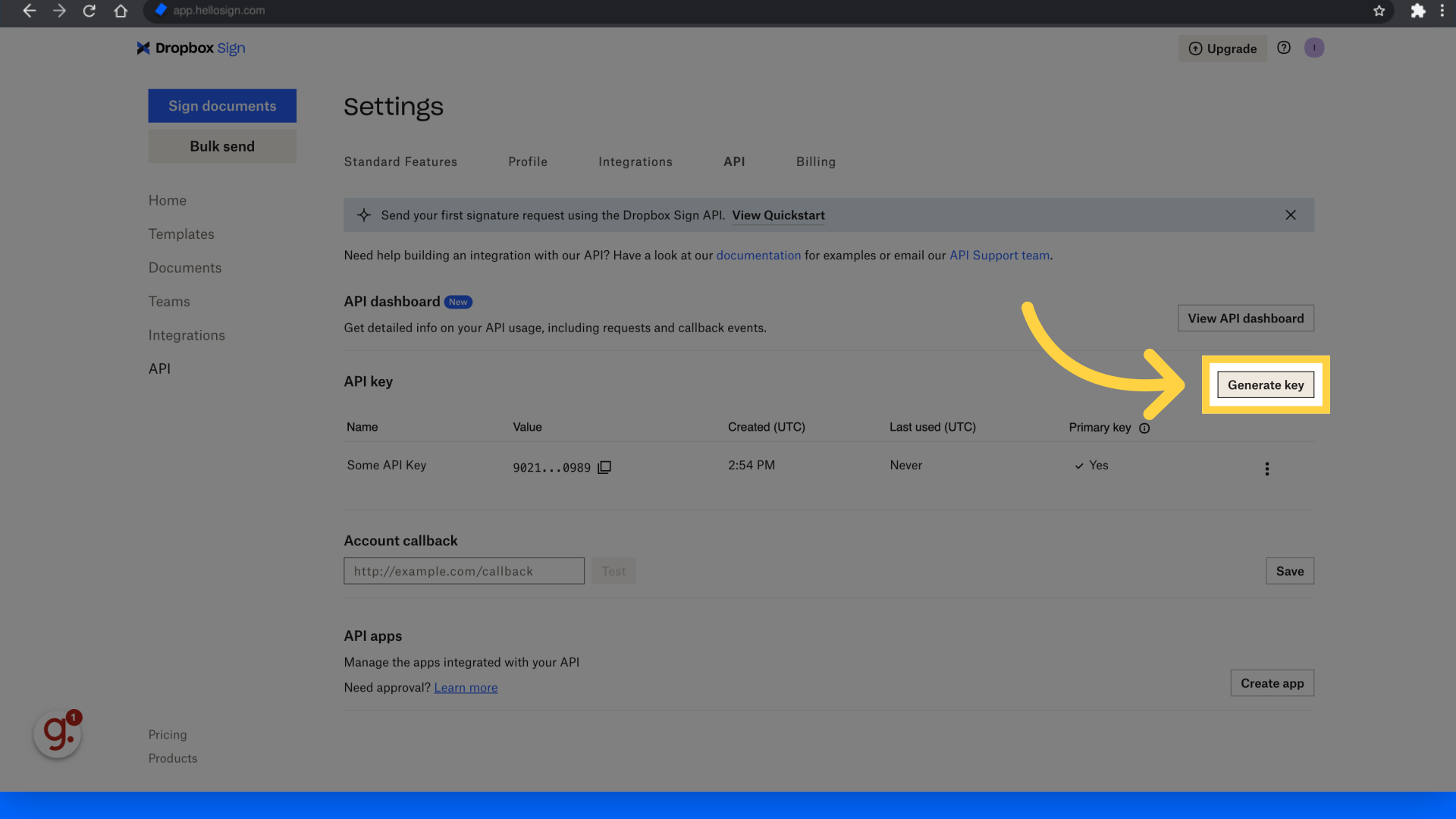
Task: Open Teams in sidebar
Action: click(169, 302)
